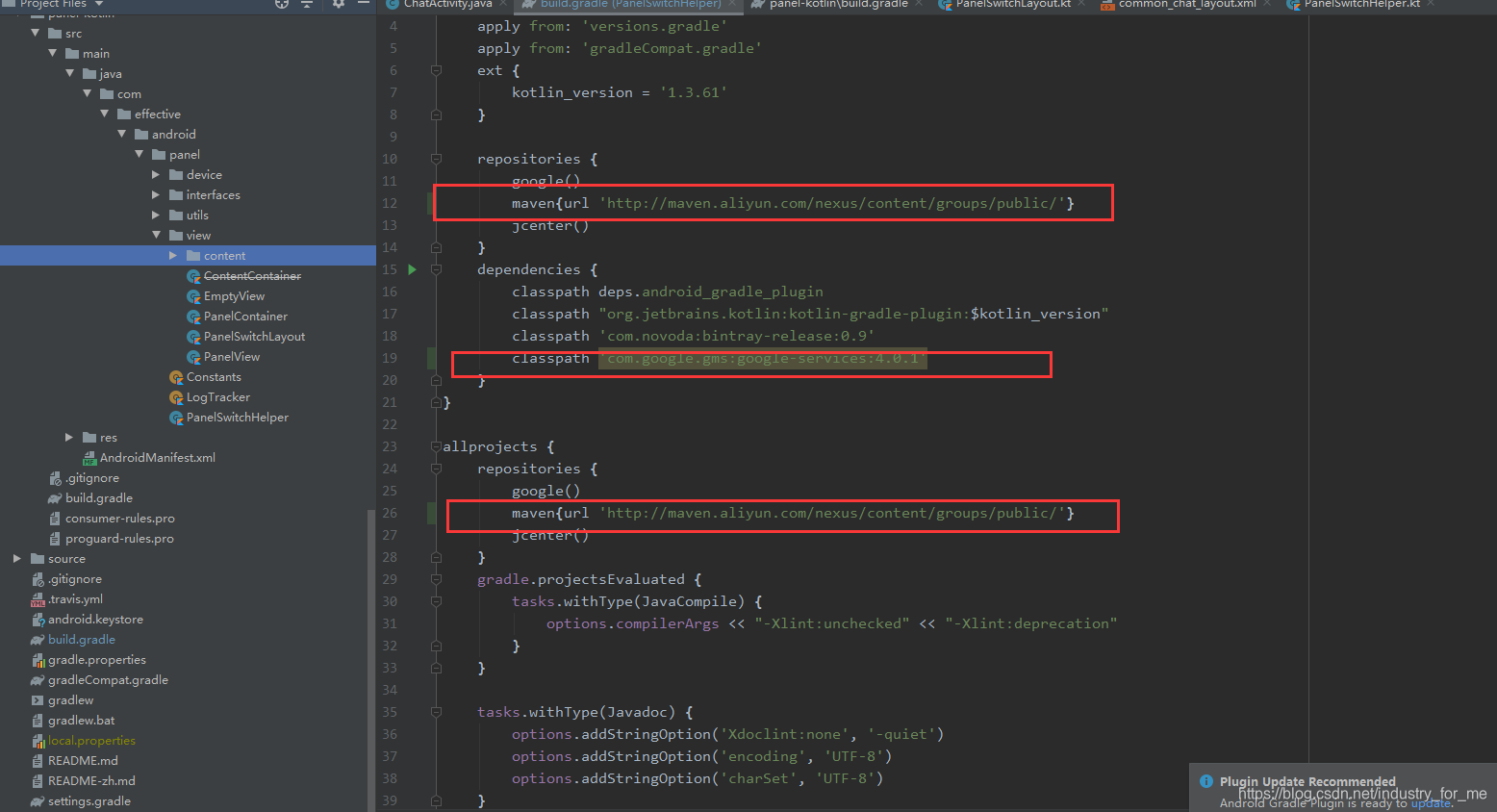The width and height of the screenshot is (1497, 812).
Task: Collapse the ext block fold marker at line 6
Action: [x=436, y=69]
